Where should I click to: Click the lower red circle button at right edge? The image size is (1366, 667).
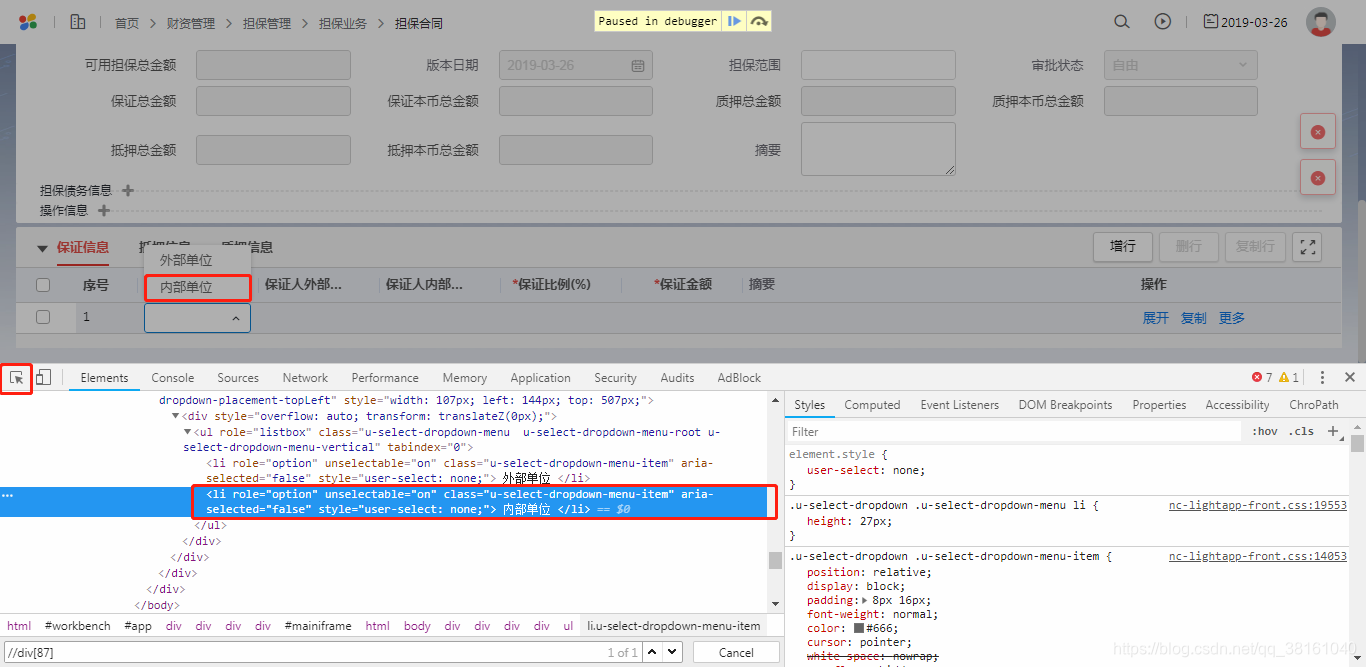click(x=1318, y=177)
